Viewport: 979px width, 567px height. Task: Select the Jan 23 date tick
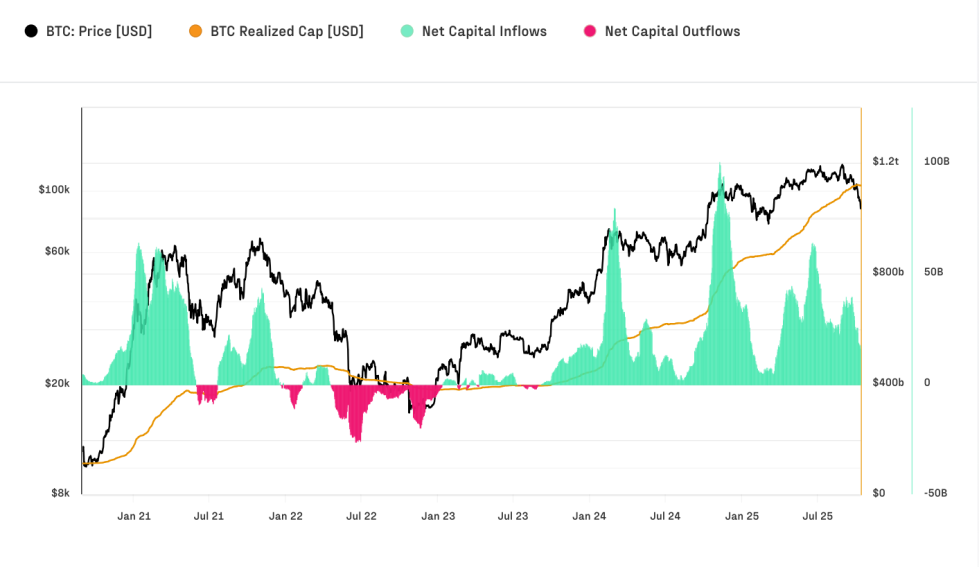(438, 517)
